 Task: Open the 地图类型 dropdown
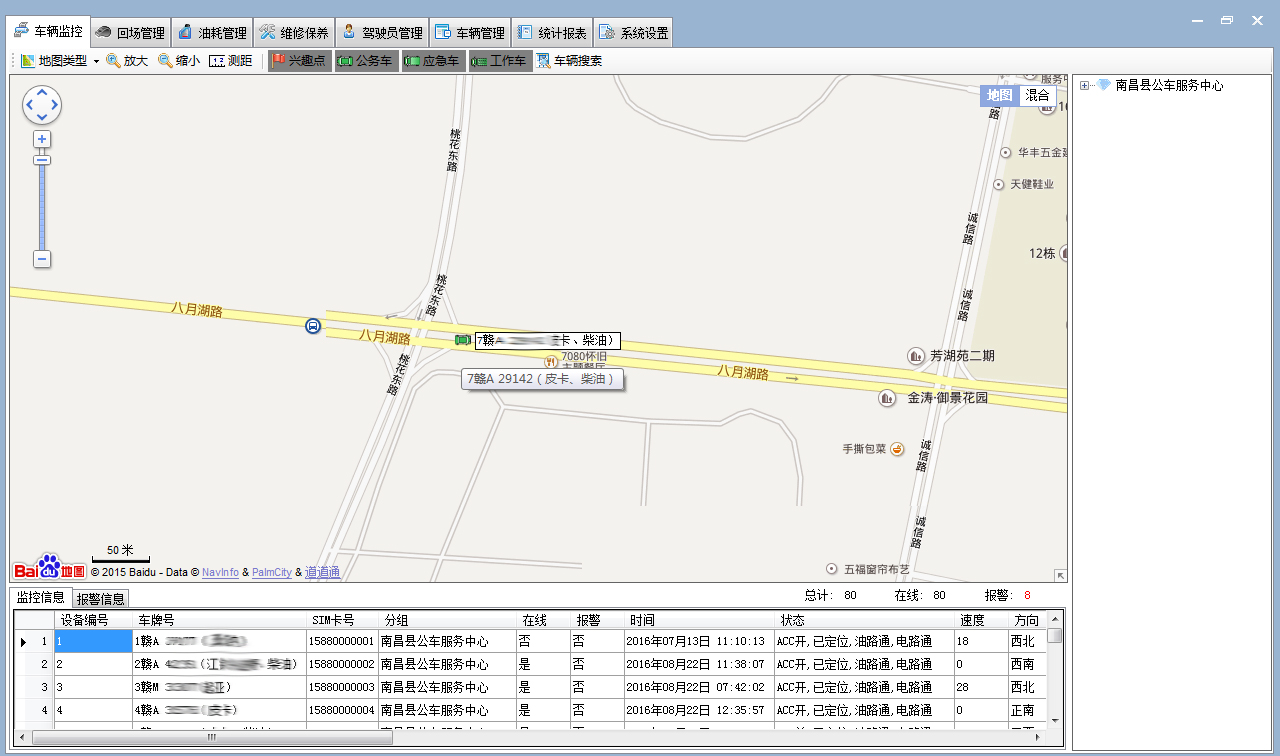(x=60, y=61)
